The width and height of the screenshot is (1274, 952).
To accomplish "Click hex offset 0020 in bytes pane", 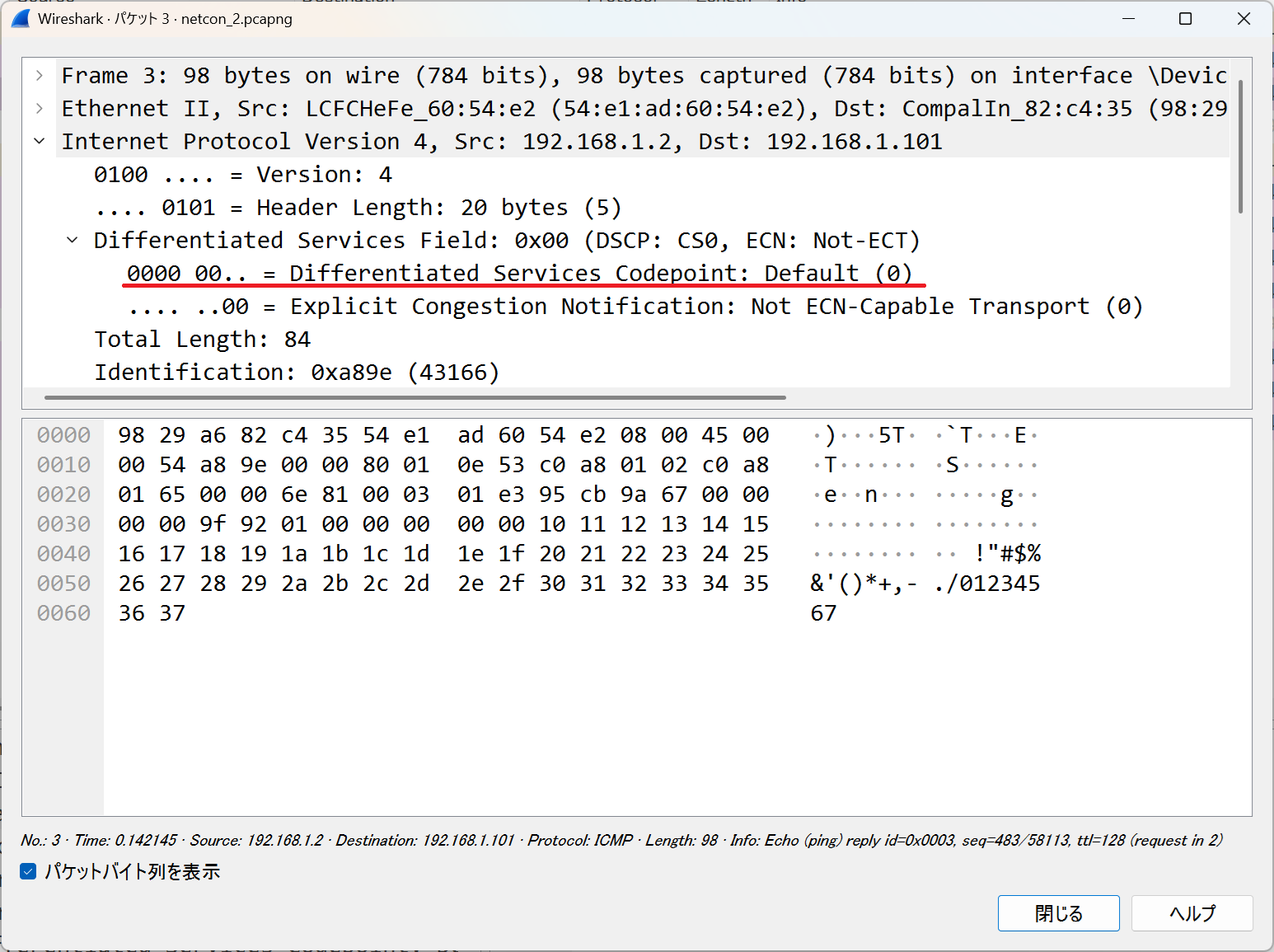I will pyautogui.click(x=63, y=494).
